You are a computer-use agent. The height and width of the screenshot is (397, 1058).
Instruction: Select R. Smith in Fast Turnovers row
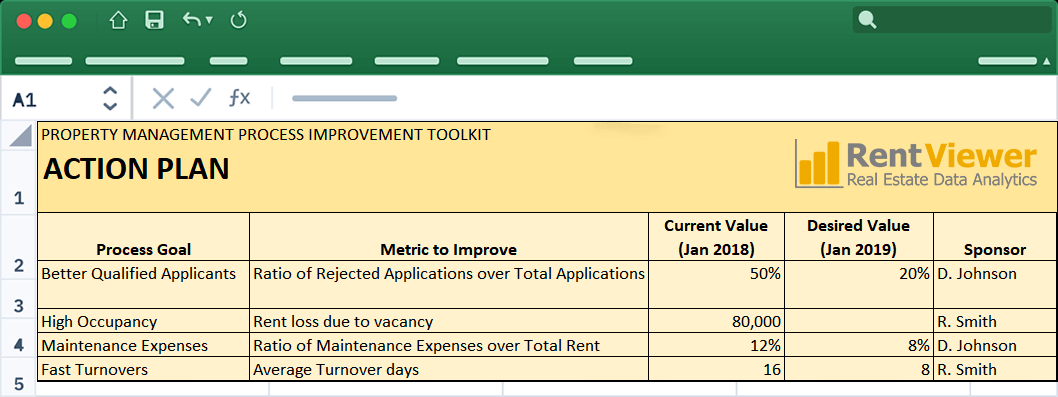995,369
